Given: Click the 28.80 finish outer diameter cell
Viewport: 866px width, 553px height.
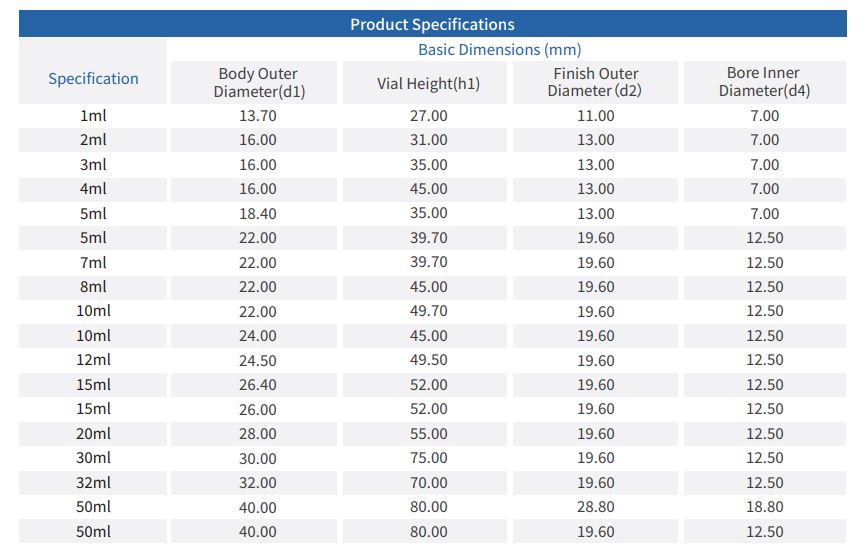Looking at the screenshot, I should point(595,507).
